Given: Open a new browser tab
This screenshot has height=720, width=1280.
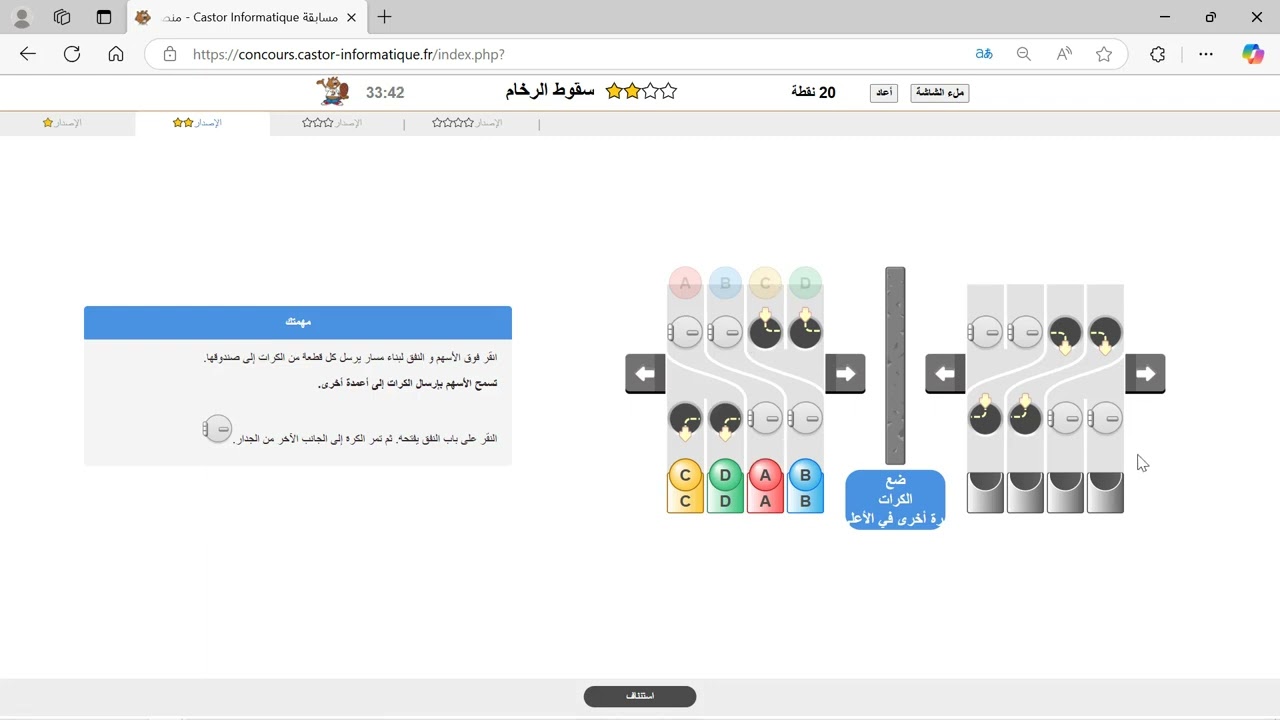Looking at the screenshot, I should point(385,17).
